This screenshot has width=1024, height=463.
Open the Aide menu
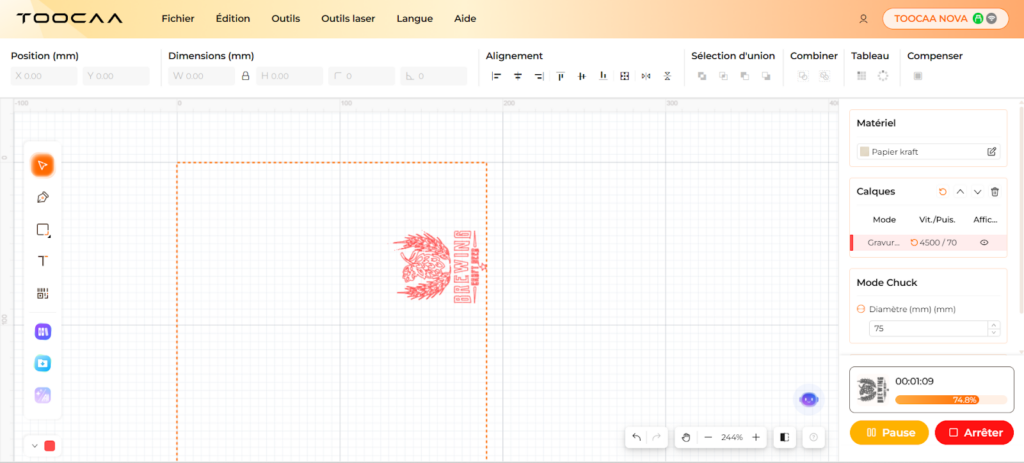465,18
